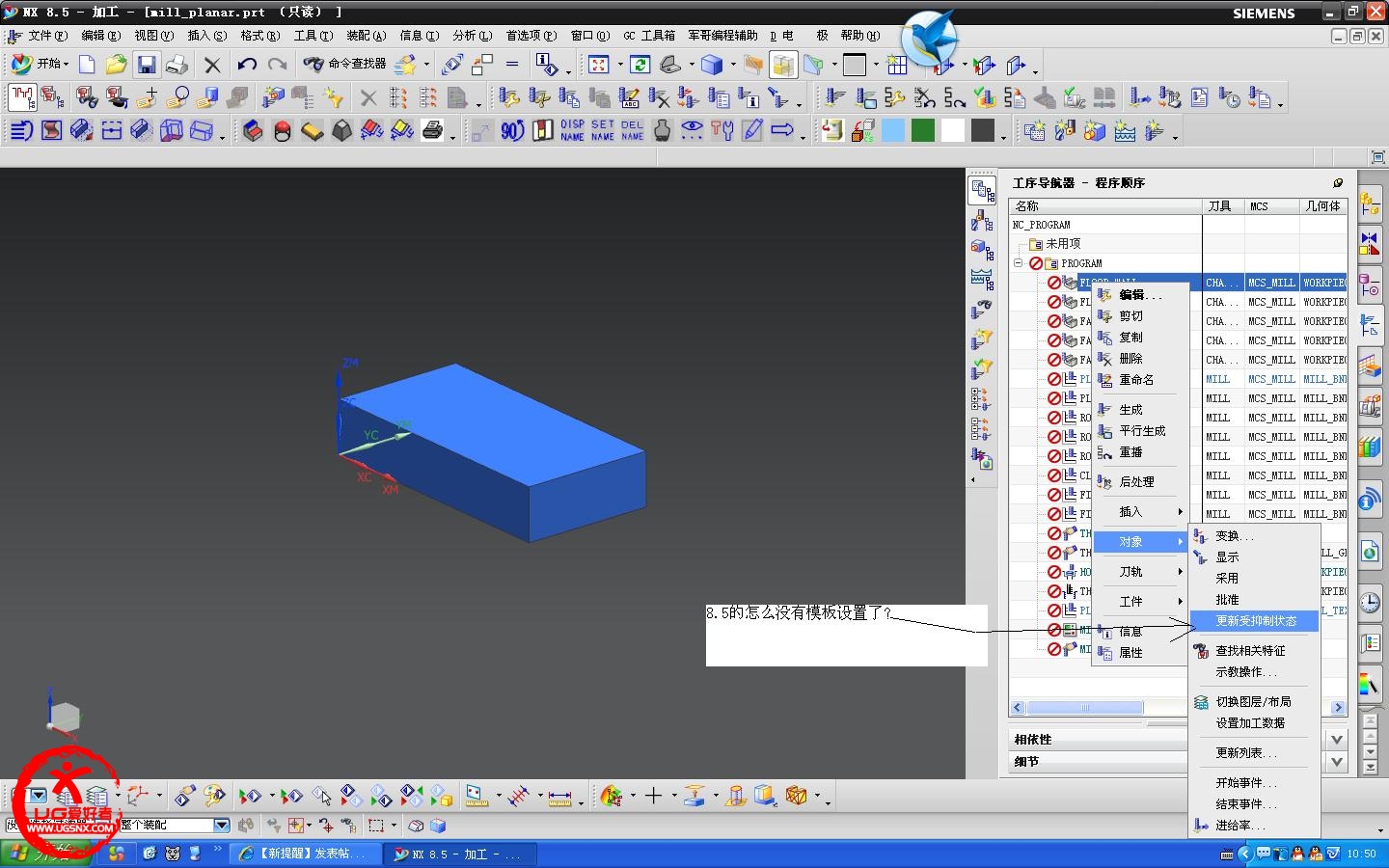The height and width of the screenshot is (868, 1389).
Task: Open the Internet Explorer tab on resource bar
Action: click(1370, 552)
